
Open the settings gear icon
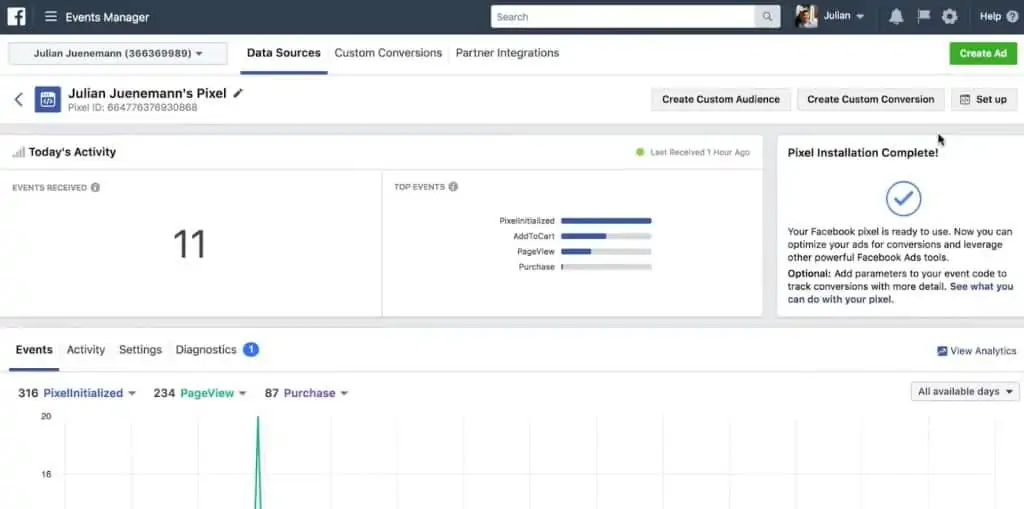coord(950,16)
